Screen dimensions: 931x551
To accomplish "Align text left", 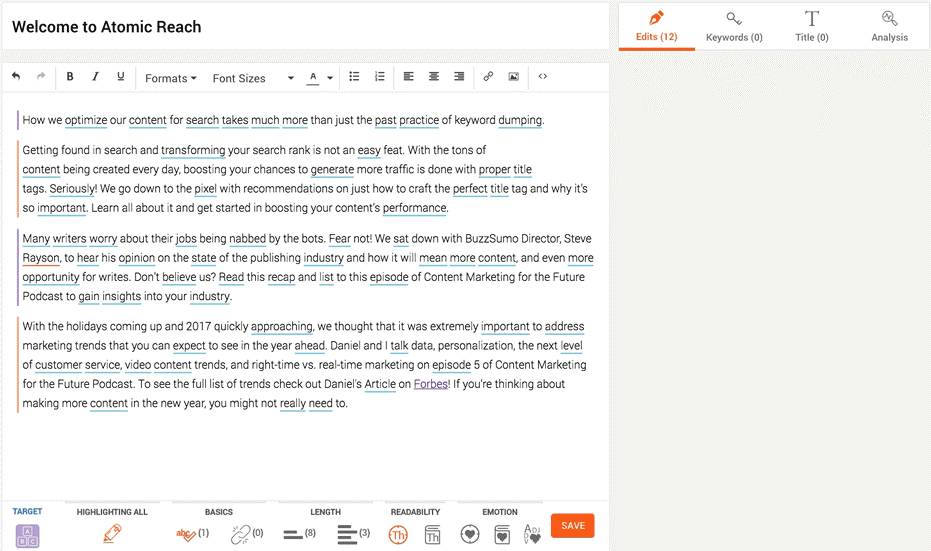I will pyautogui.click(x=408, y=76).
